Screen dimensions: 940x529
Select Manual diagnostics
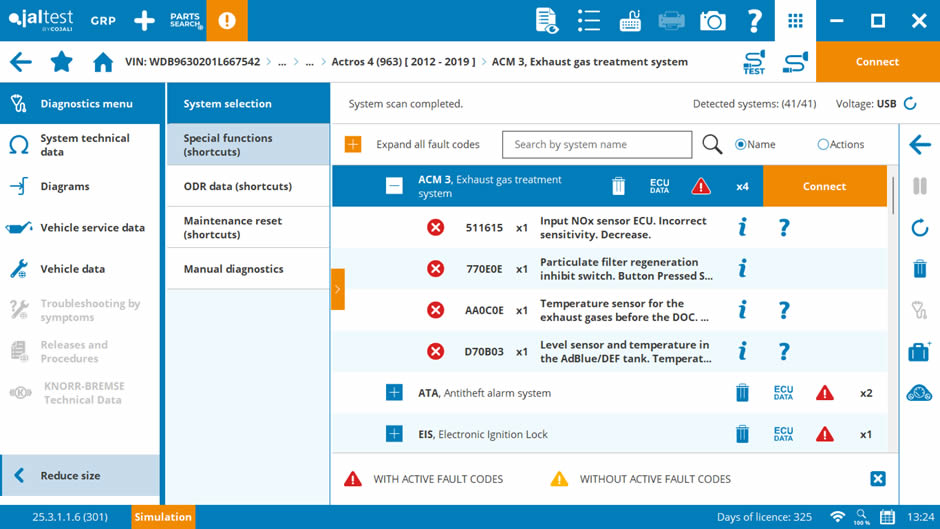tap(248, 269)
